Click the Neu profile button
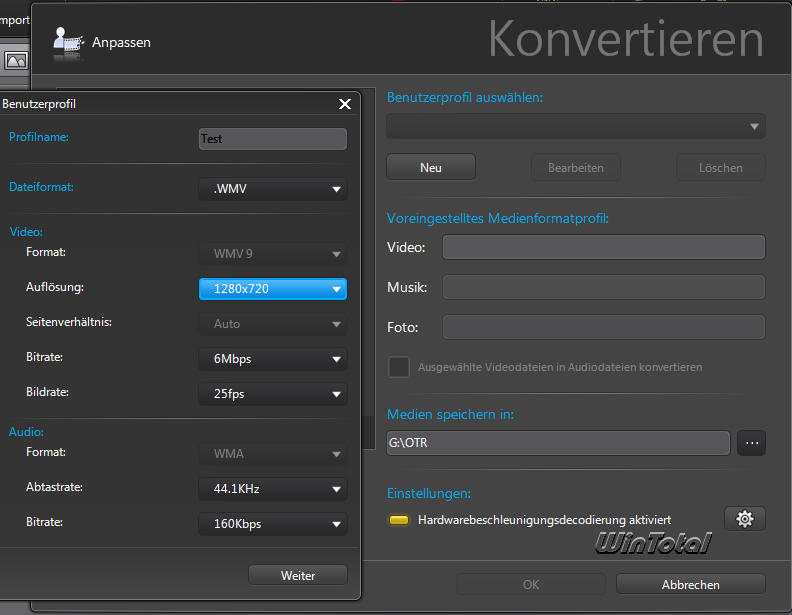The height and width of the screenshot is (615, 792). 431,167
